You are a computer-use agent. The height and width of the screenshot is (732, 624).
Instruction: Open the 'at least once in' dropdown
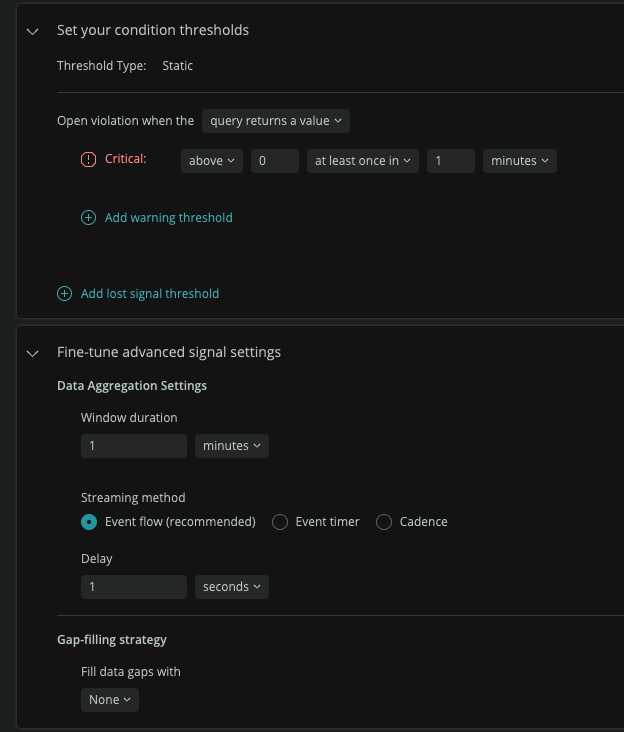363,161
